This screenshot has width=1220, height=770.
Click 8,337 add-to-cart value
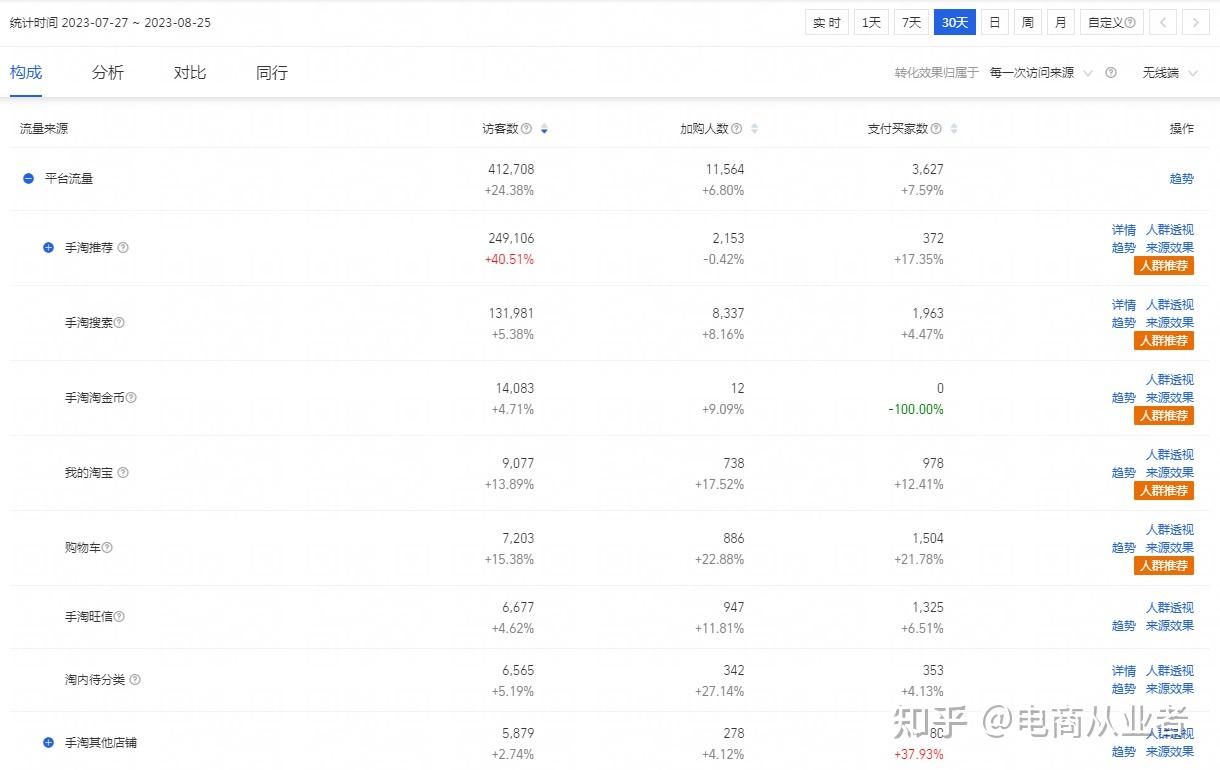coord(729,313)
